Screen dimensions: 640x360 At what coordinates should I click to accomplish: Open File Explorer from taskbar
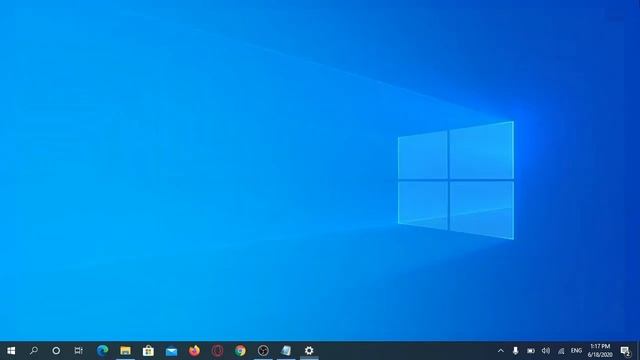125,351
